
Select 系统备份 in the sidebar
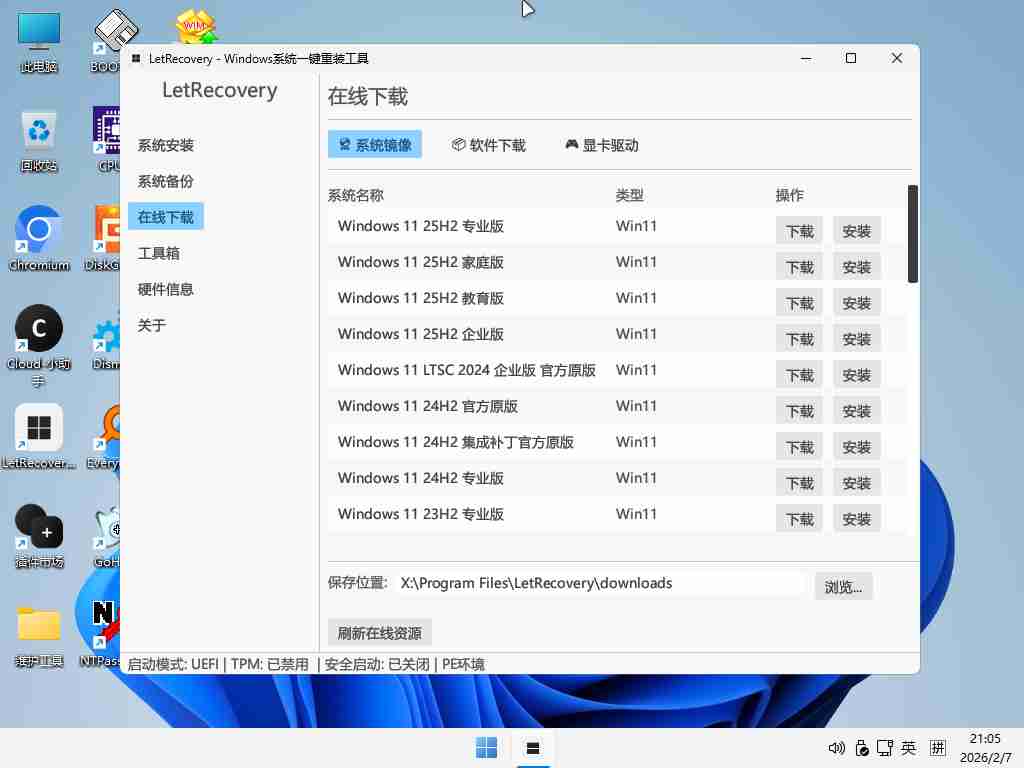click(166, 181)
